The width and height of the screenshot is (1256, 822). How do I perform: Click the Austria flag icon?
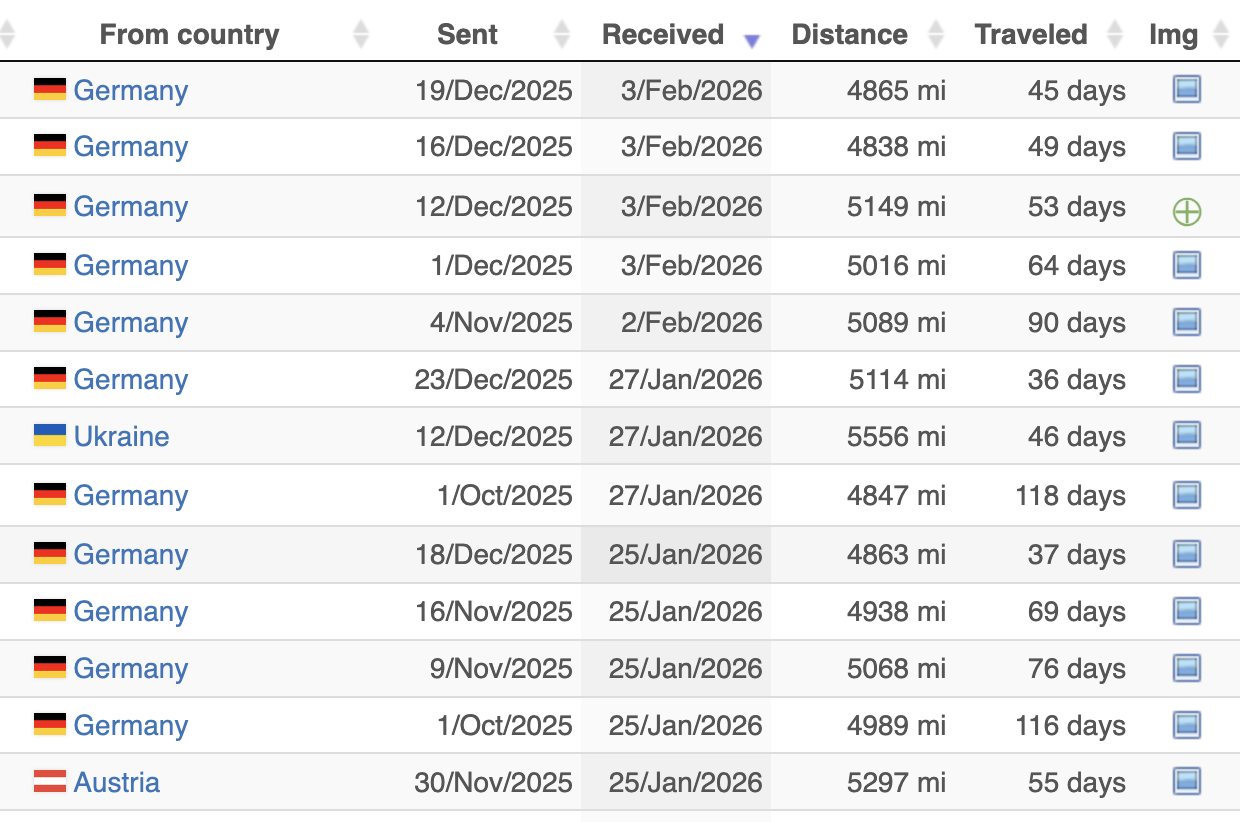click(x=50, y=782)
